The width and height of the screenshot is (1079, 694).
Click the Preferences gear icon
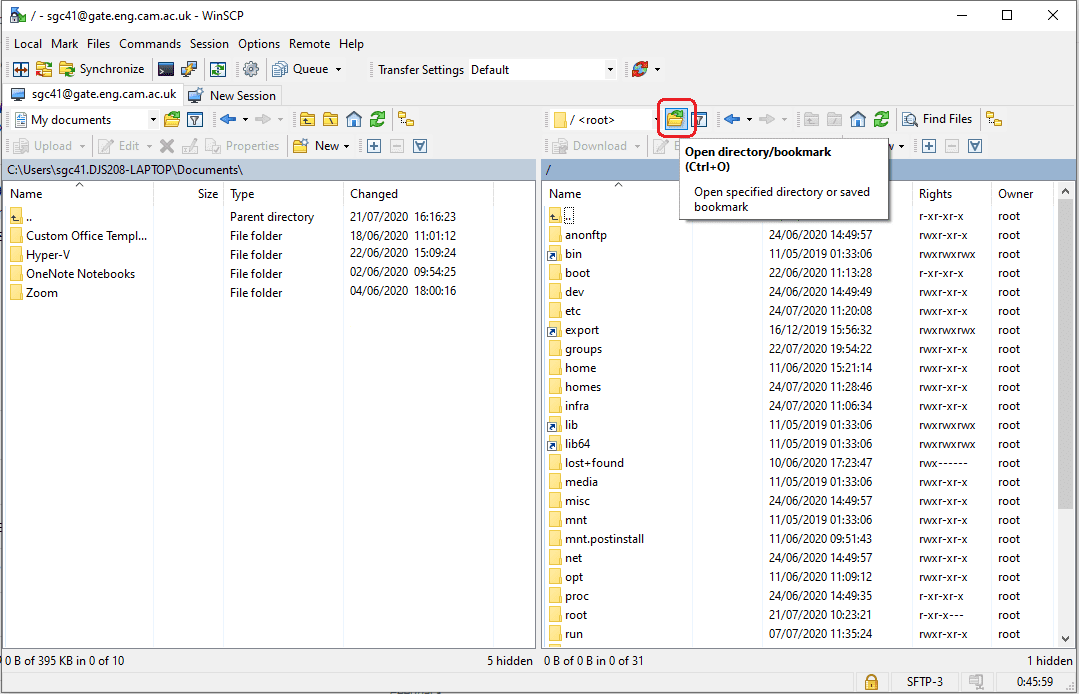point(251,69)
